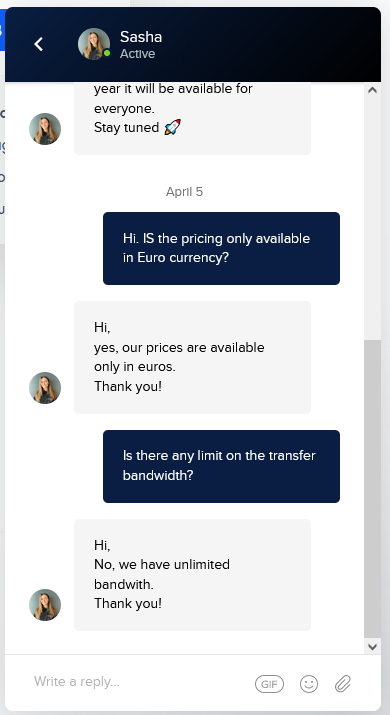Click Sasha's avatar in the header
This screenshot has width=390, height=715.
click(94, 44)
